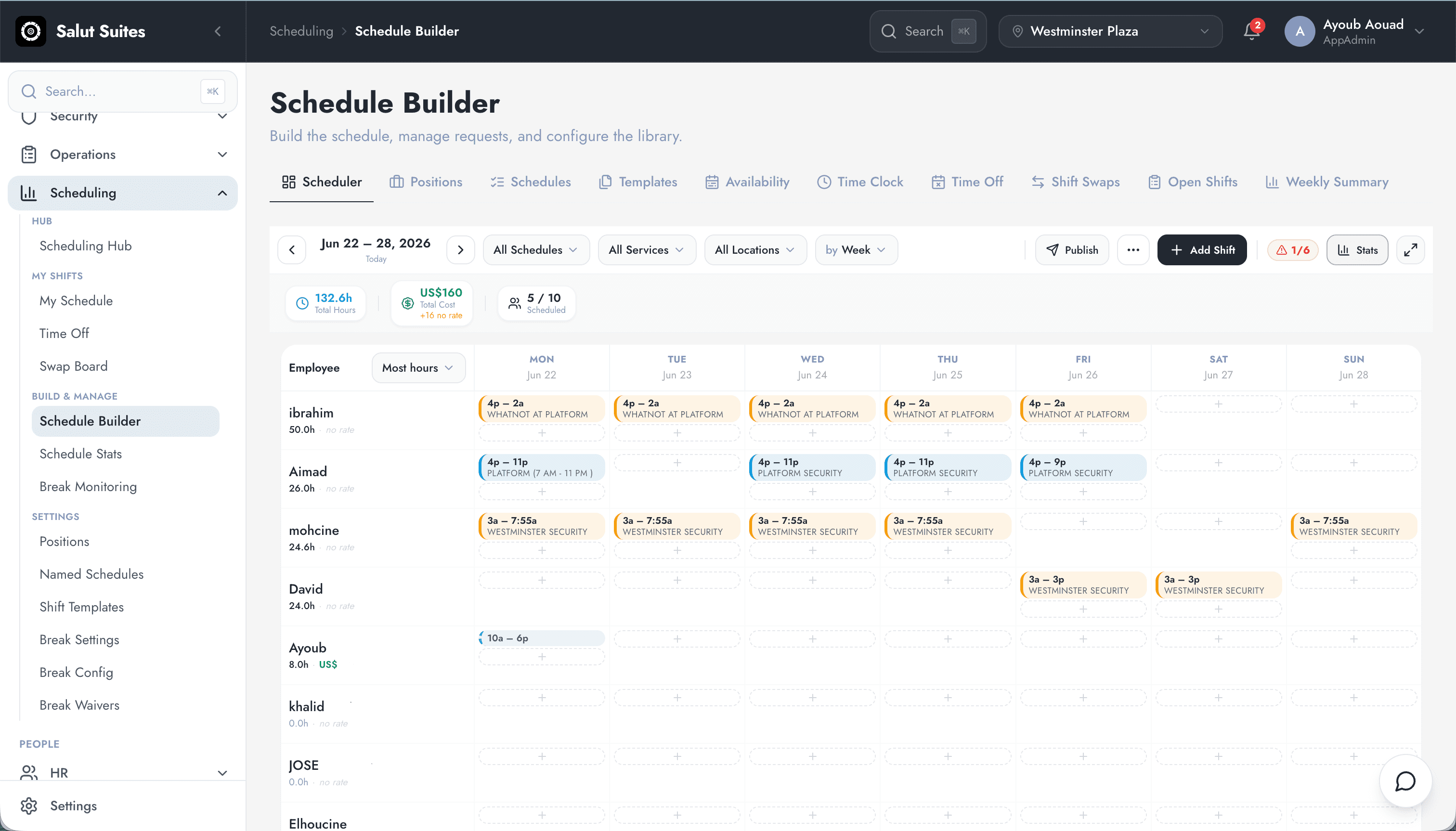Open the more options ellipsis menu
This screenshot has width=1456, height=831.
tap(1133, 250)
